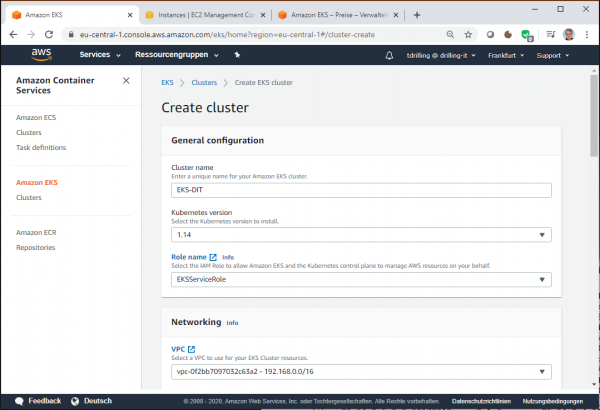Click the Feedback link in the footer
This screenshot has width=600, height=410.
click(x=44, y=401)
